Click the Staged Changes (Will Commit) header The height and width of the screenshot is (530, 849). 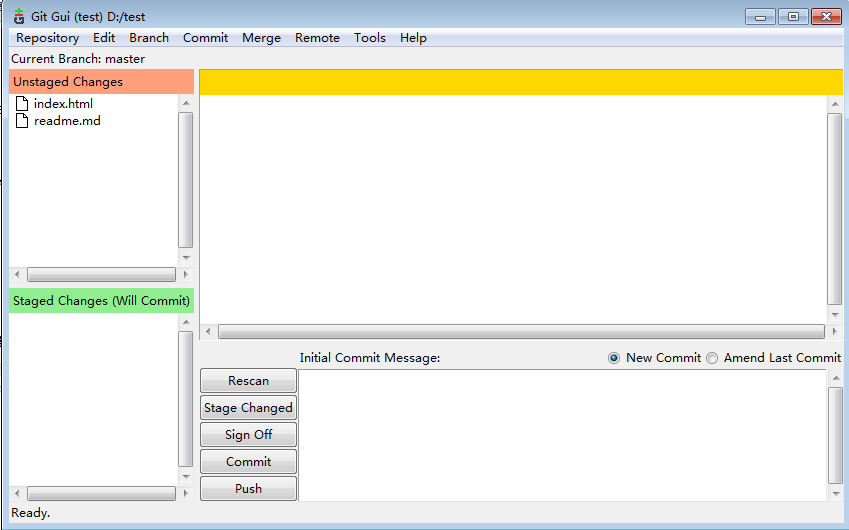(101, 300)
